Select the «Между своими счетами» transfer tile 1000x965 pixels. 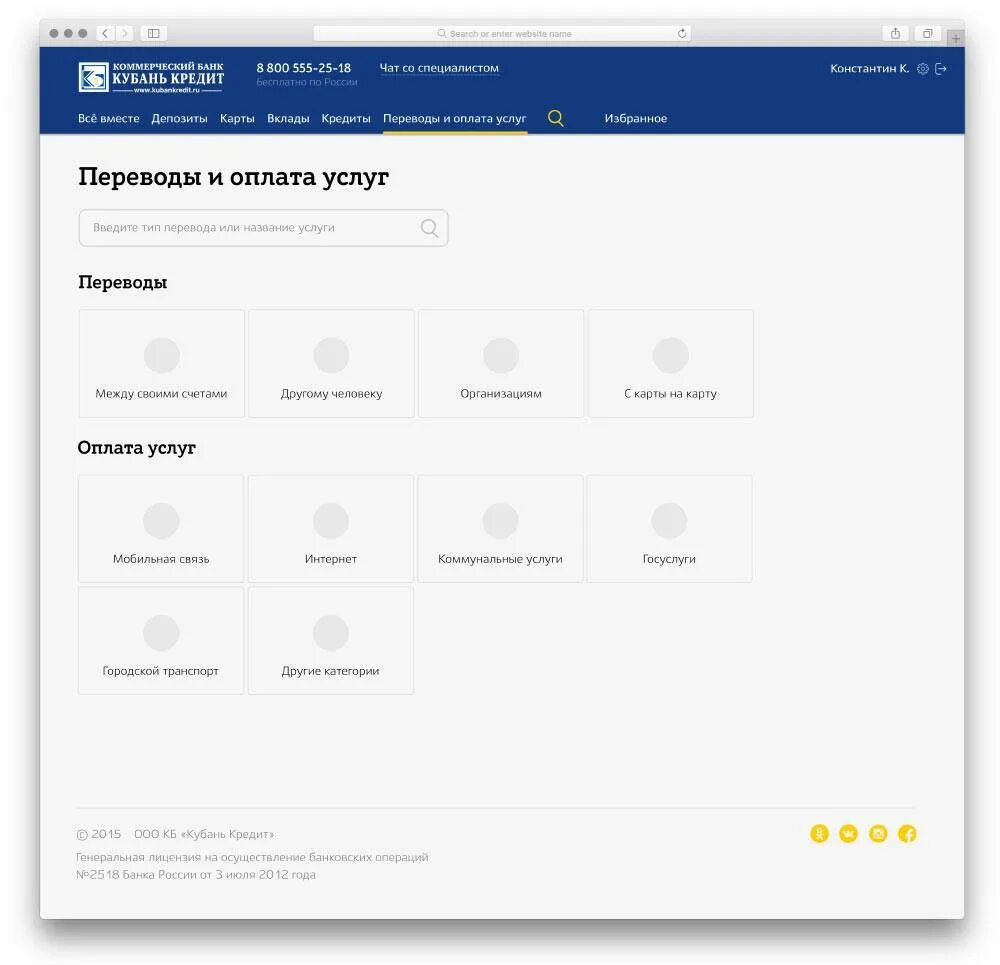(x=160, y=363)
